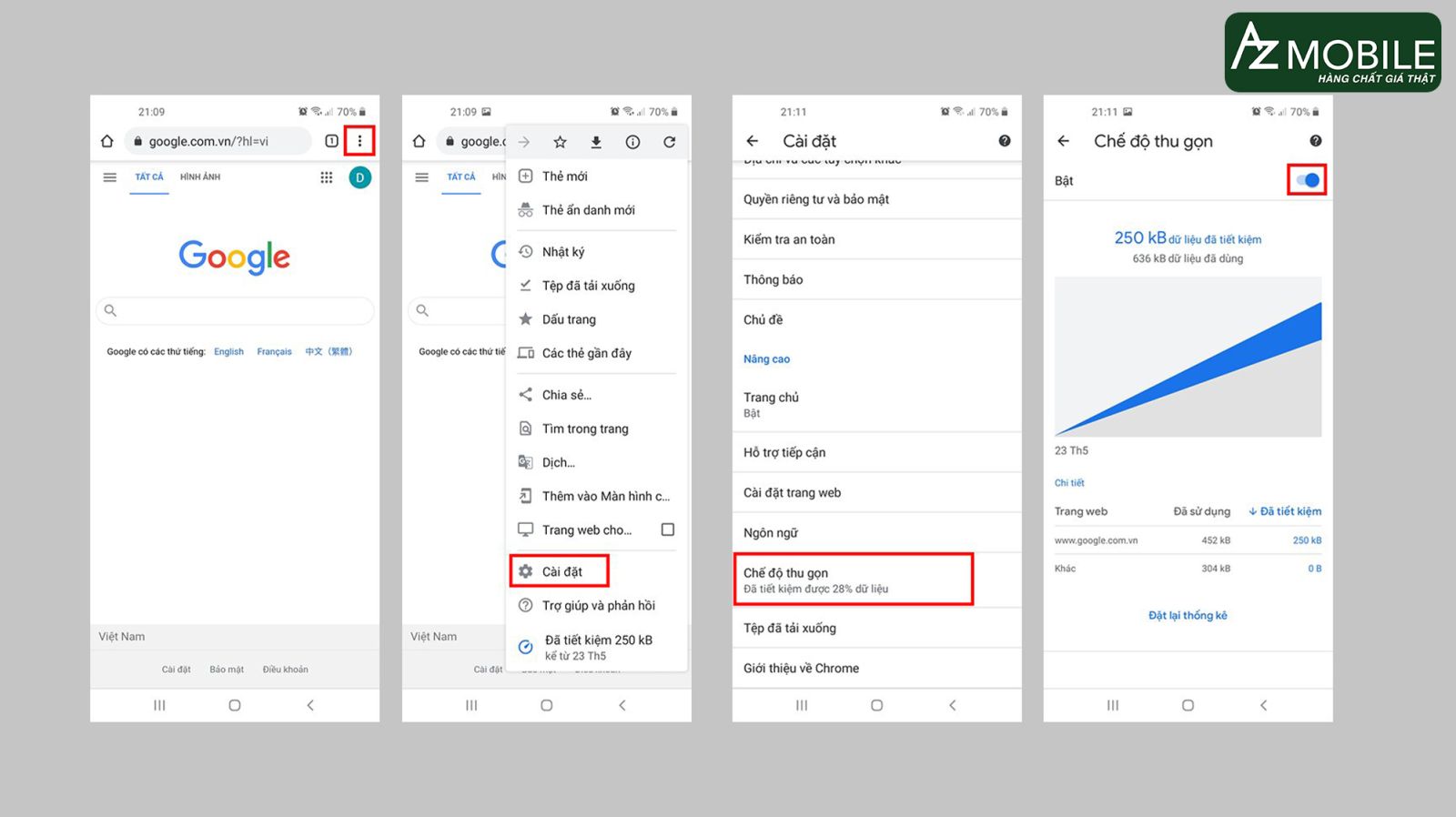Click the forward arrow in Chrome menu
Viewport: 1456px width, 817px height.
coord(524,142)
